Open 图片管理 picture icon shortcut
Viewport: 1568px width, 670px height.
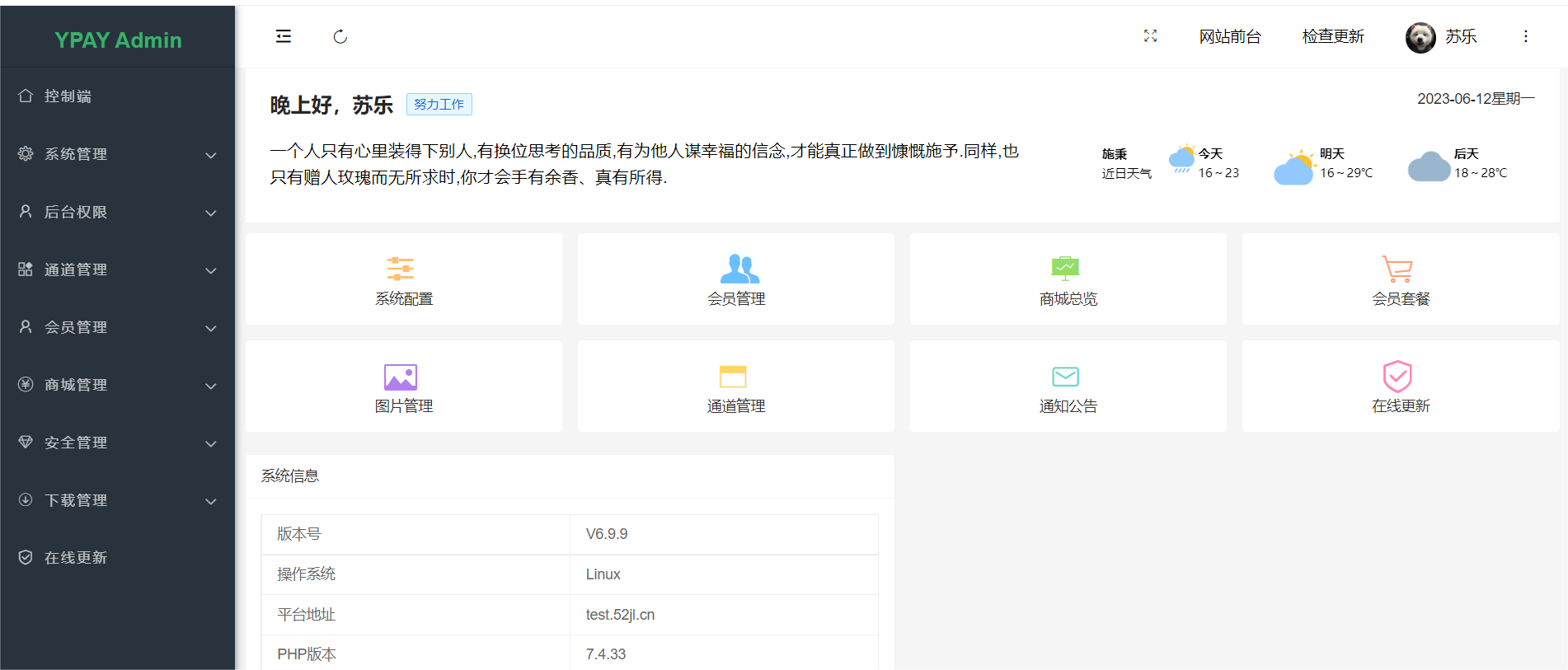click(x=401, y=377)
